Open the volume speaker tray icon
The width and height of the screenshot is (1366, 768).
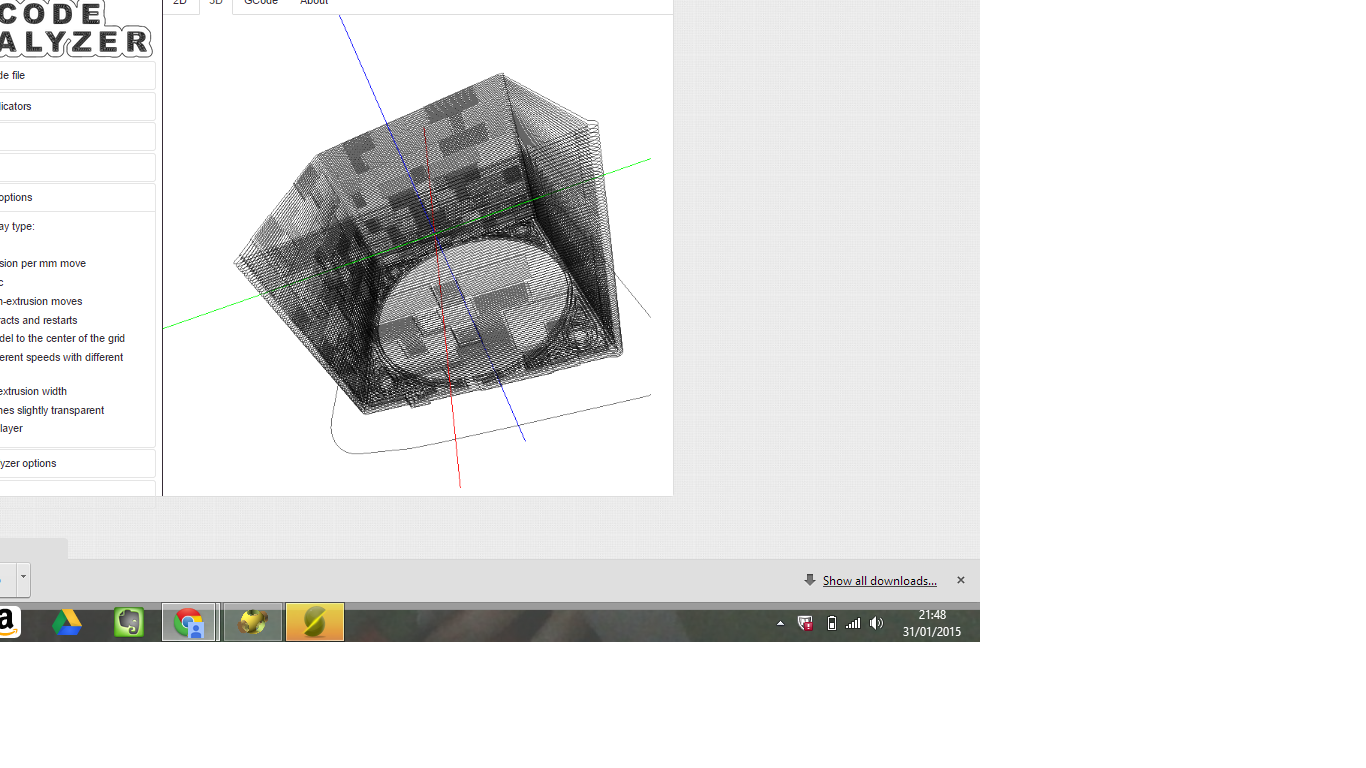877,623
